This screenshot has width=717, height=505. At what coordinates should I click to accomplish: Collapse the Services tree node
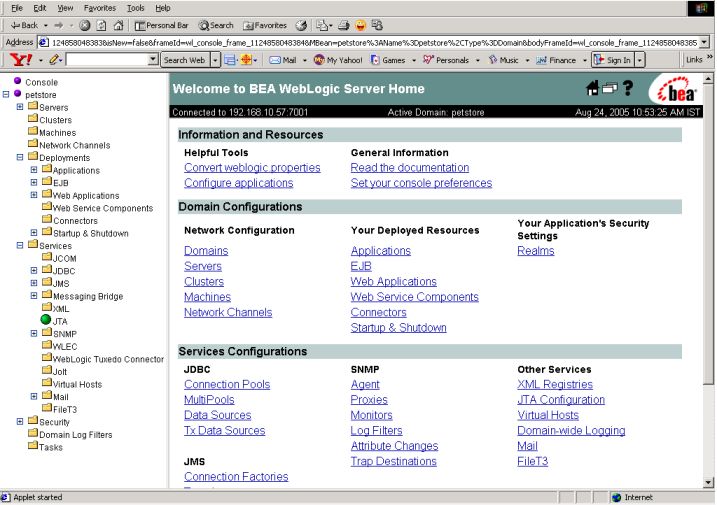point(20,245)
